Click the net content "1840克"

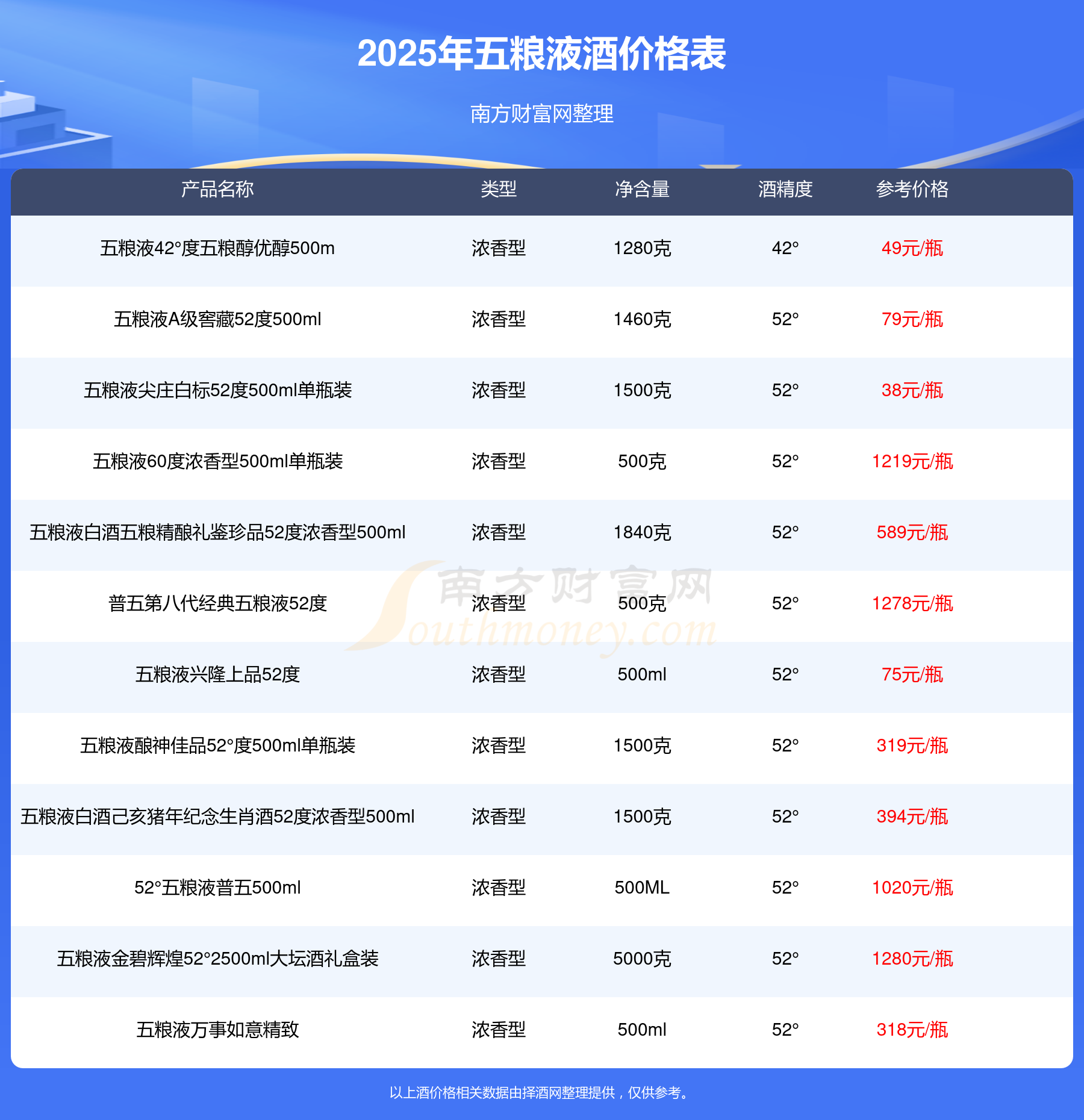click(642, 532)
